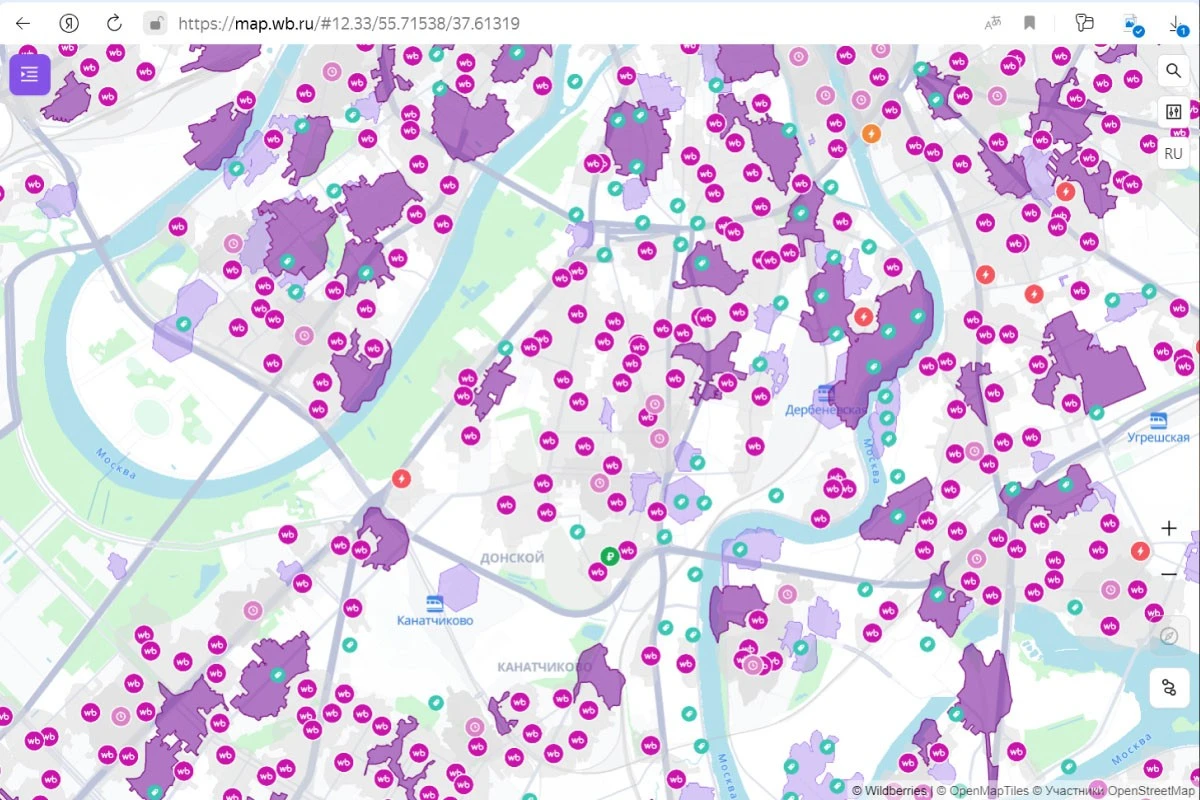Open the browser page translate icon

(x=993, y=23)
